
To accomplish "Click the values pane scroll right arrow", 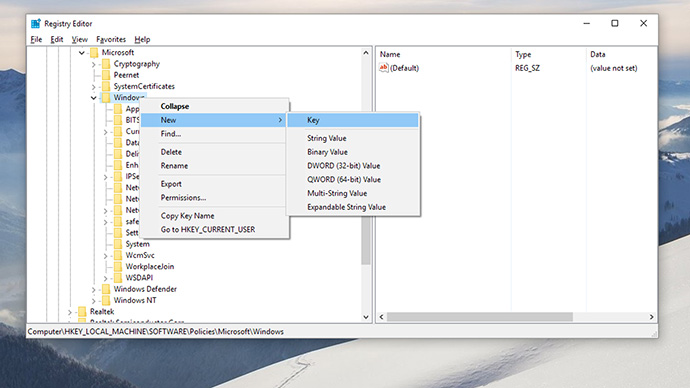I will pyautogui.click(x=651, y=317).
